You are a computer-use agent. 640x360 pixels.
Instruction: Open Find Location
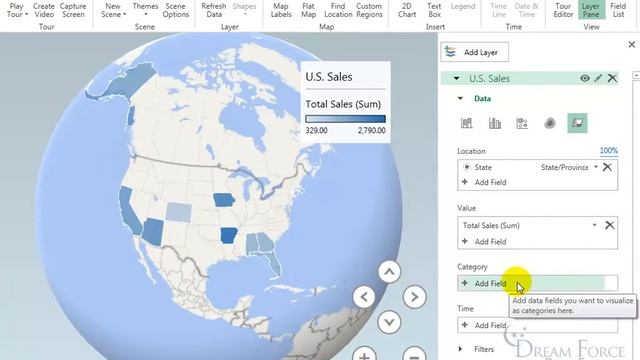[338, 10]
